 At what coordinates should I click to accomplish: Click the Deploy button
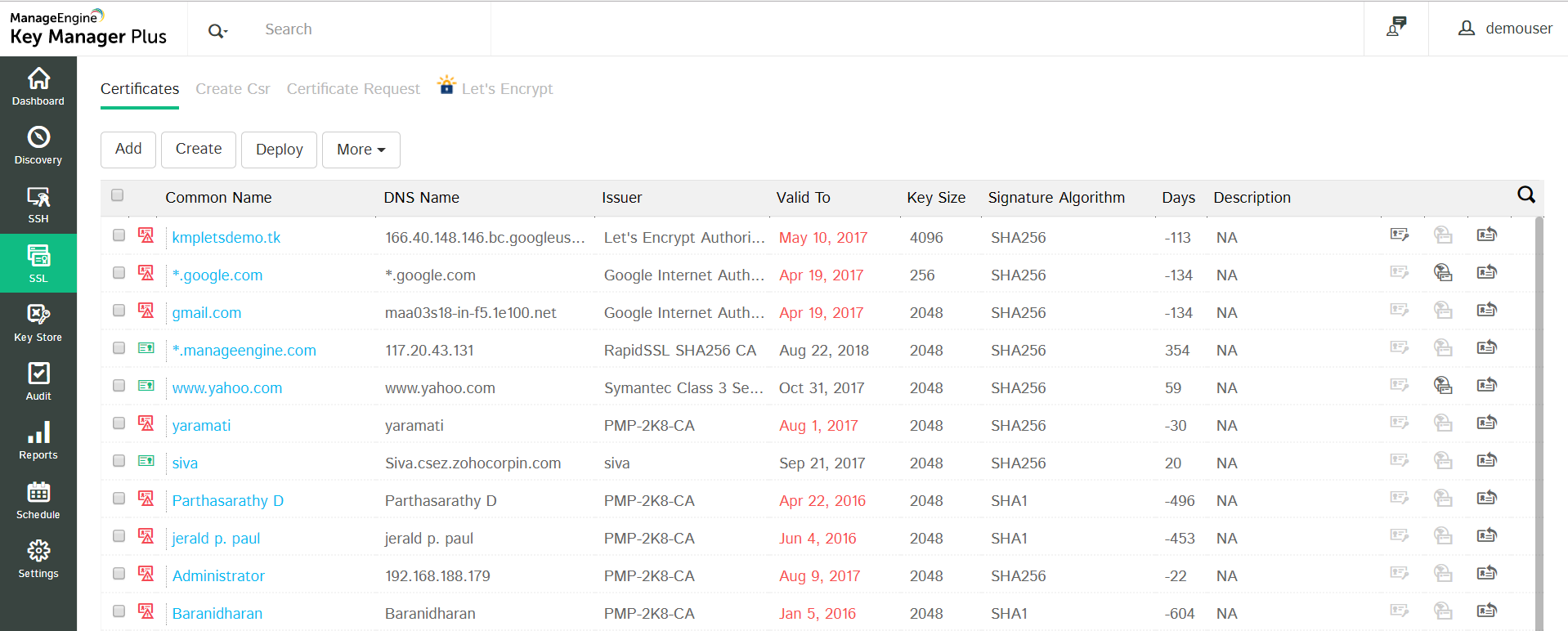279,150
